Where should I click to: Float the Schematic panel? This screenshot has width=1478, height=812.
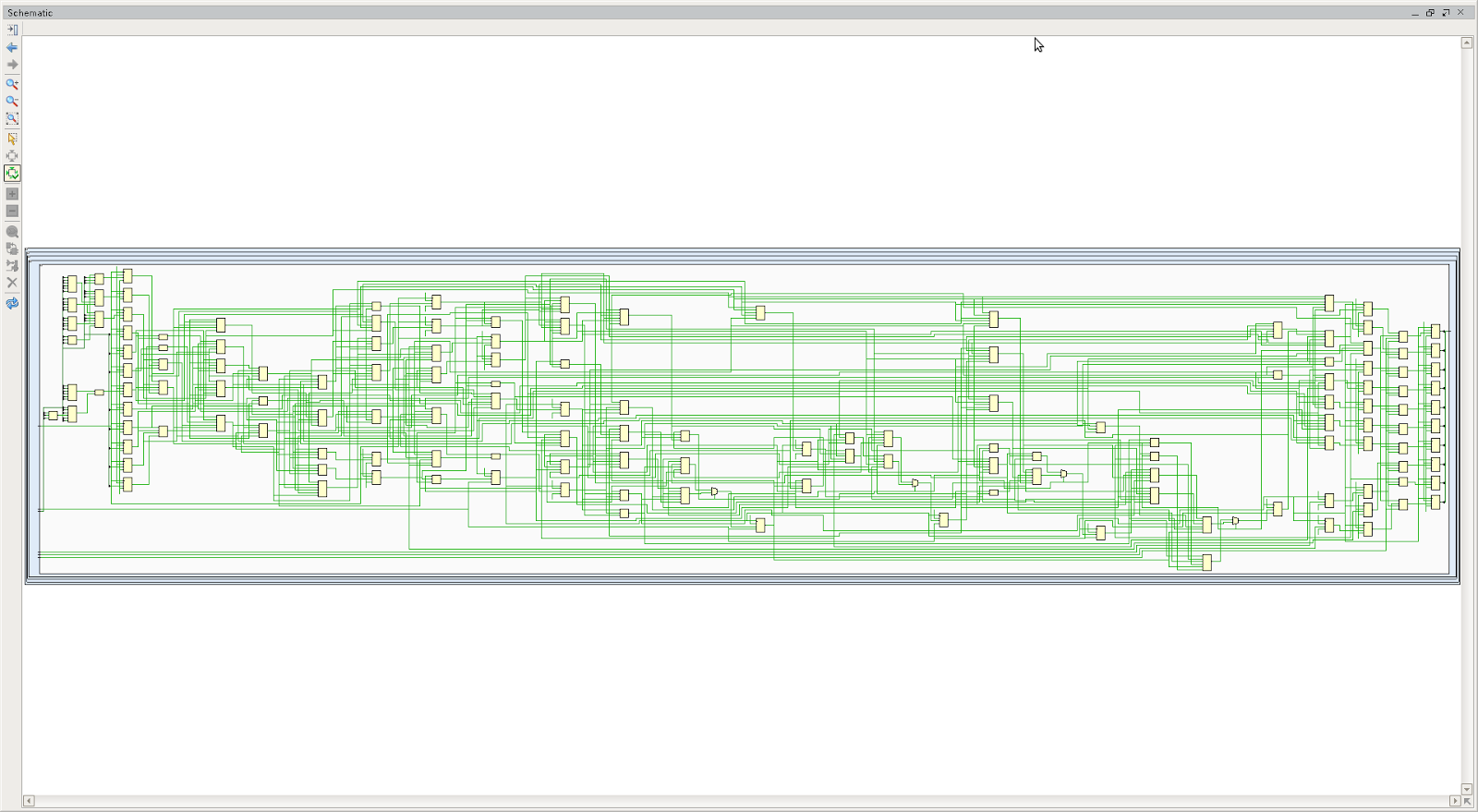pos(1430,13)
